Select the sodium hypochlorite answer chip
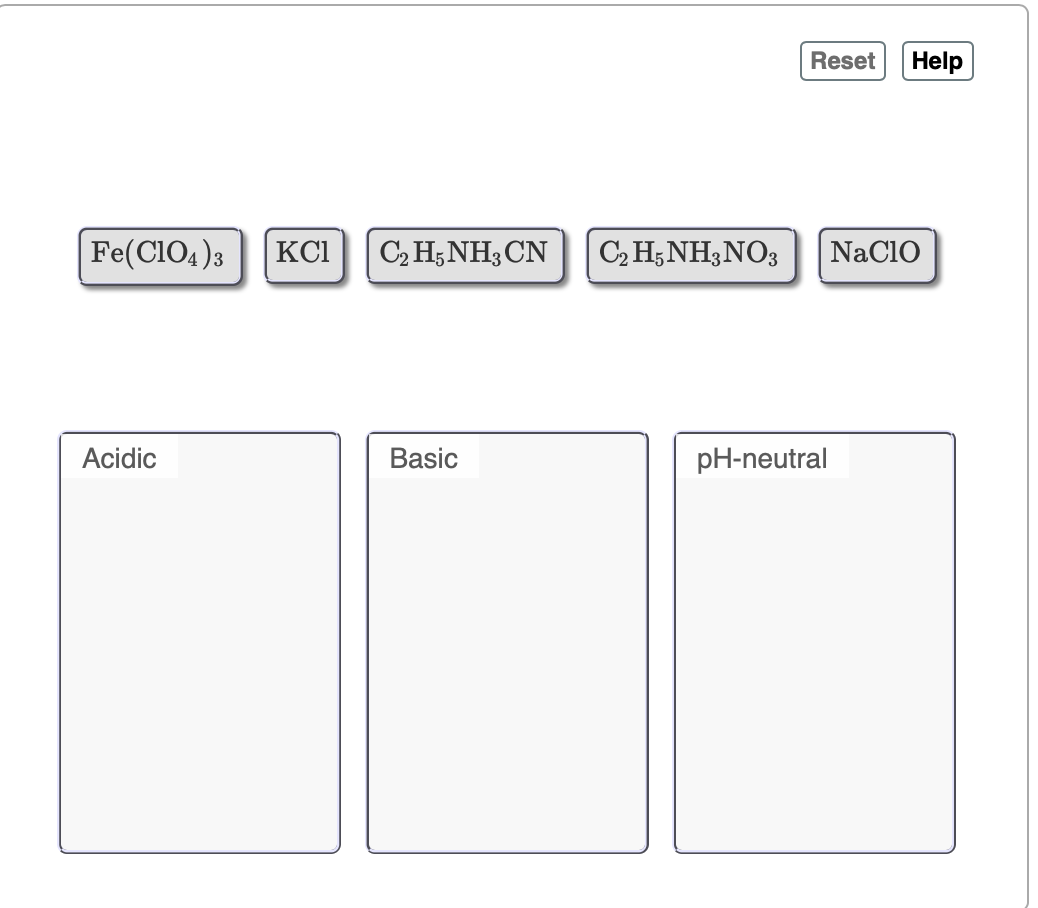 876,254
